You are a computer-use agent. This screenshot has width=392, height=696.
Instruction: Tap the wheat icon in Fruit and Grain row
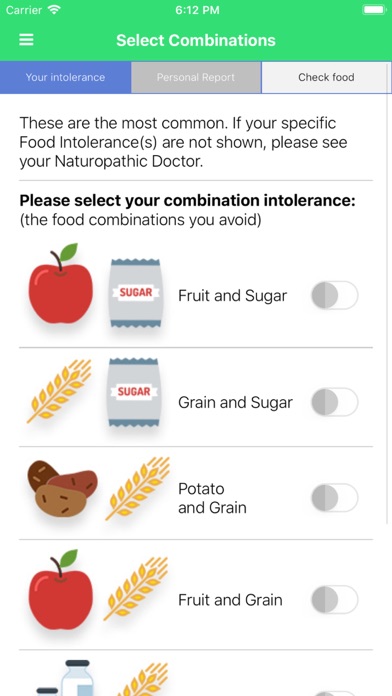(137, 588)
